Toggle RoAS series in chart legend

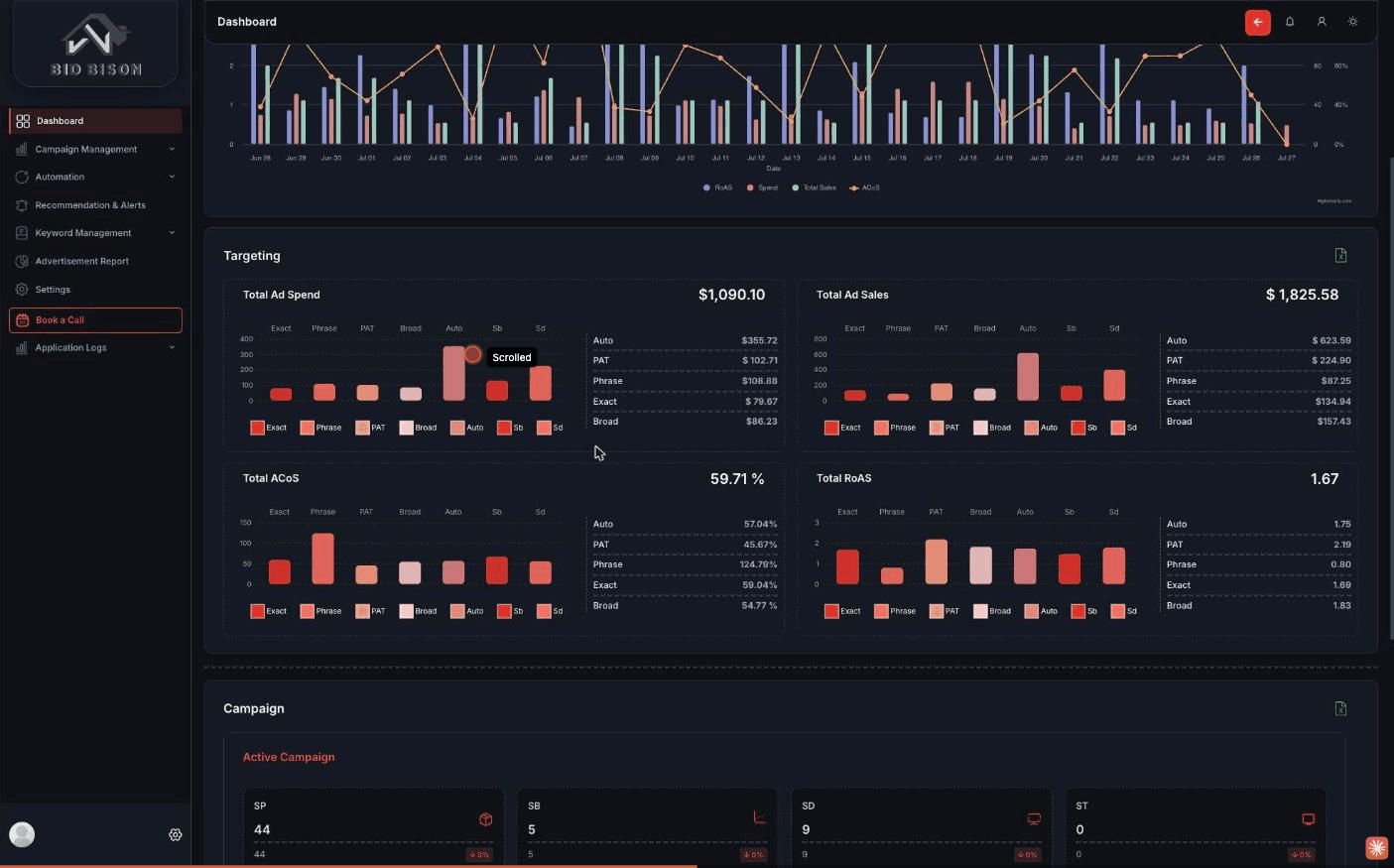click(x=718, y=187)
